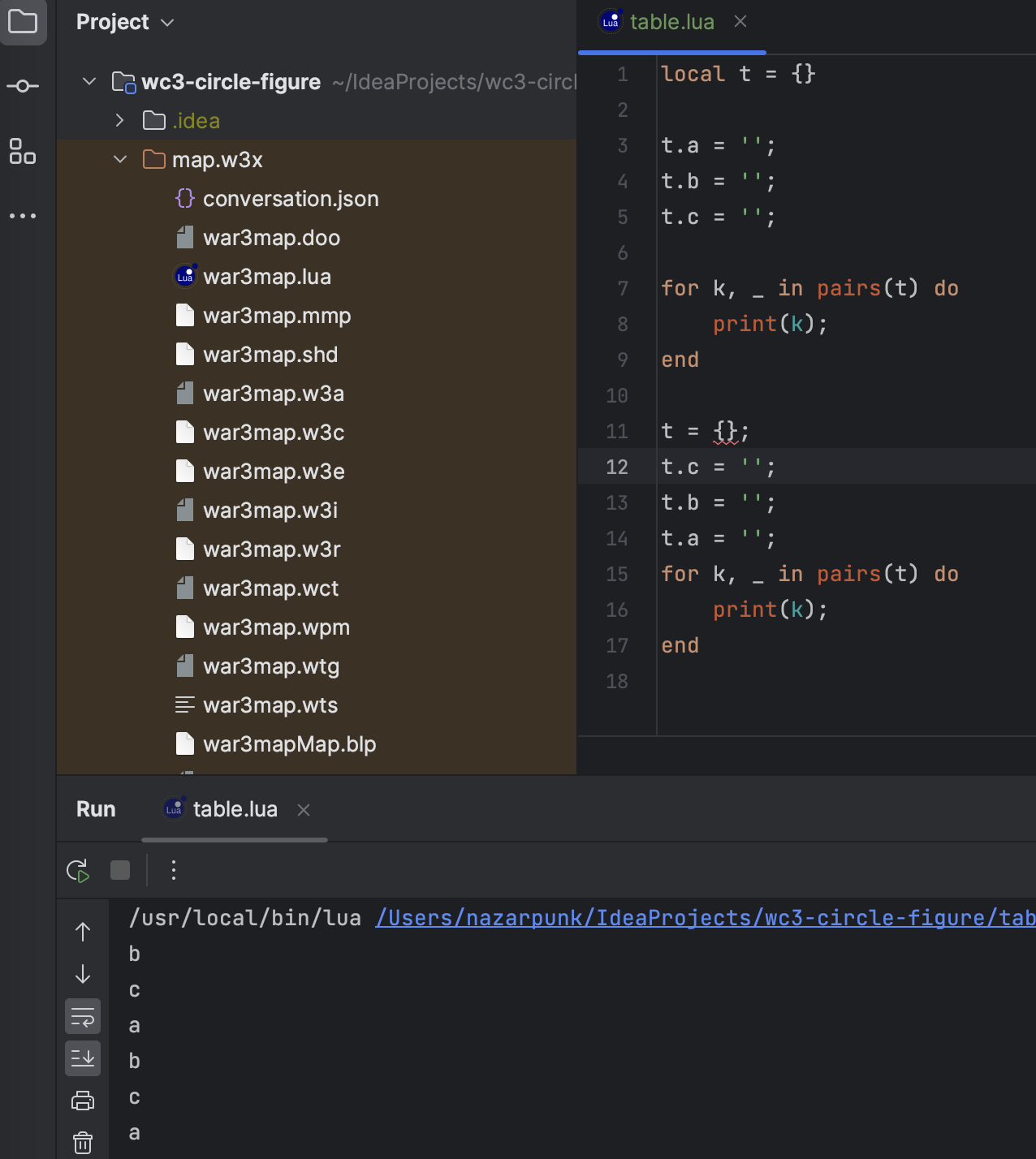The width and height of the screenshot is (1036, 1159).
Task: Open Run panel more options menu
Action: point(173,870)
